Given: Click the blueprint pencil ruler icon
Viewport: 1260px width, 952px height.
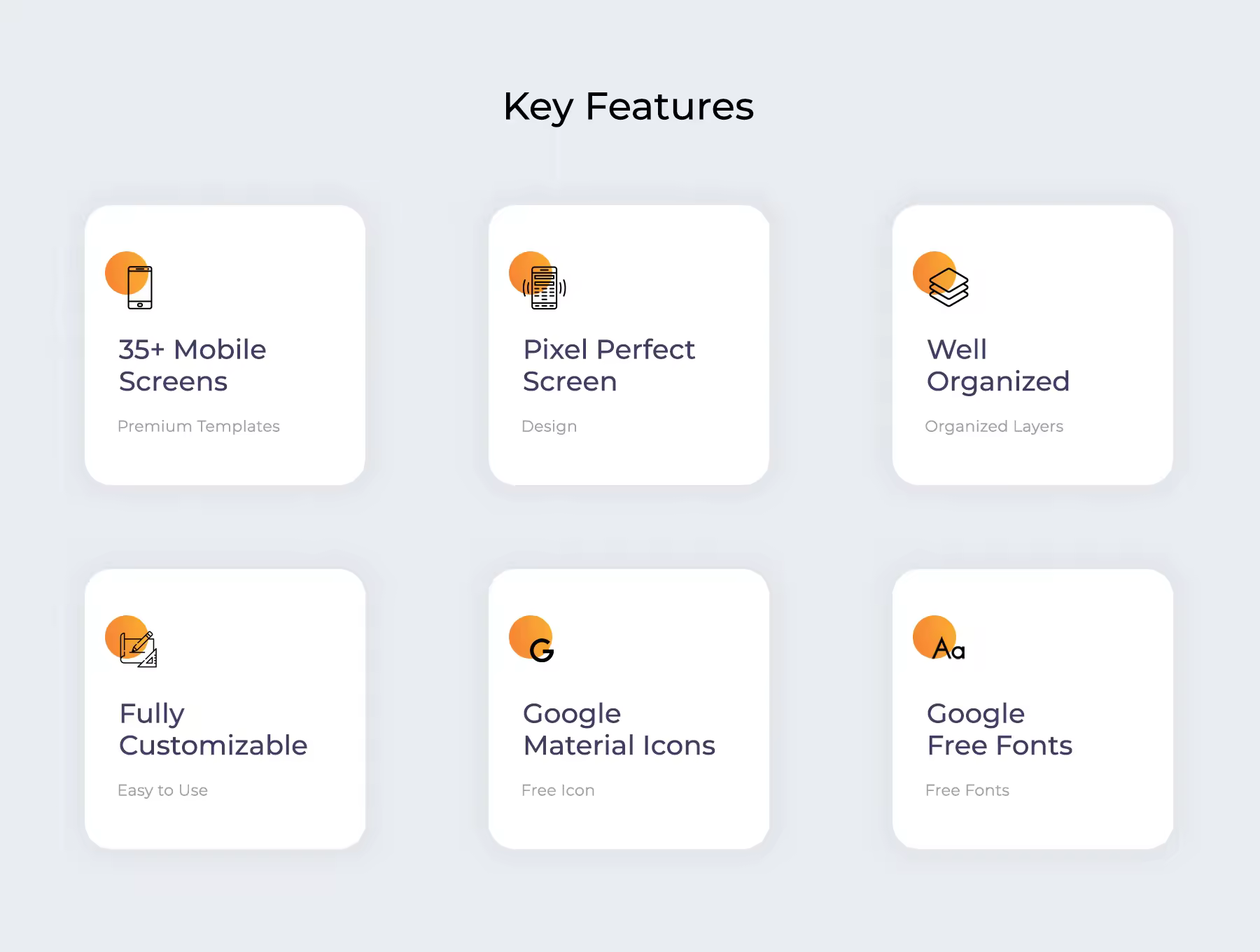Looking at the screenshot, I should [x=138, y=649].
